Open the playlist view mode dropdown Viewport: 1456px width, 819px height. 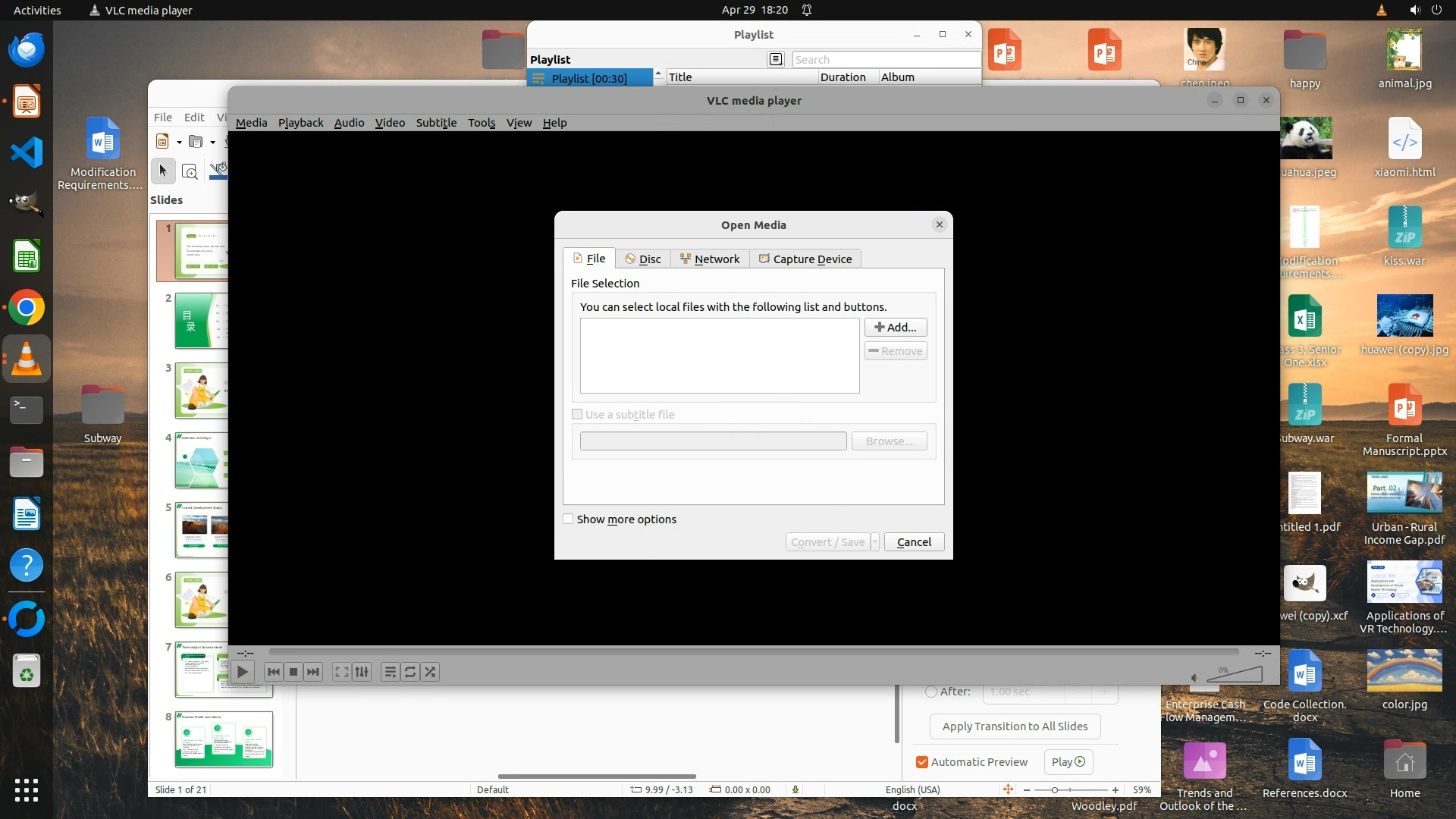(775, 59)
